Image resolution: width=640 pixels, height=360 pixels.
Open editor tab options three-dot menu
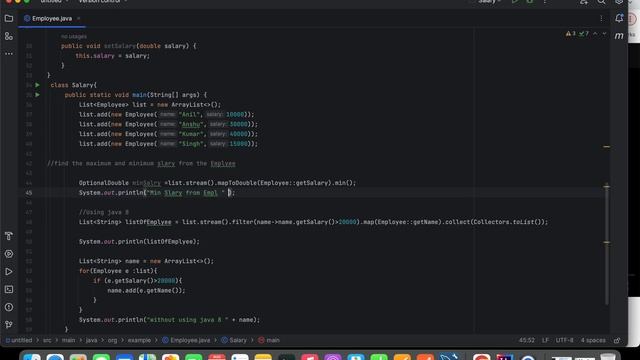601,18
